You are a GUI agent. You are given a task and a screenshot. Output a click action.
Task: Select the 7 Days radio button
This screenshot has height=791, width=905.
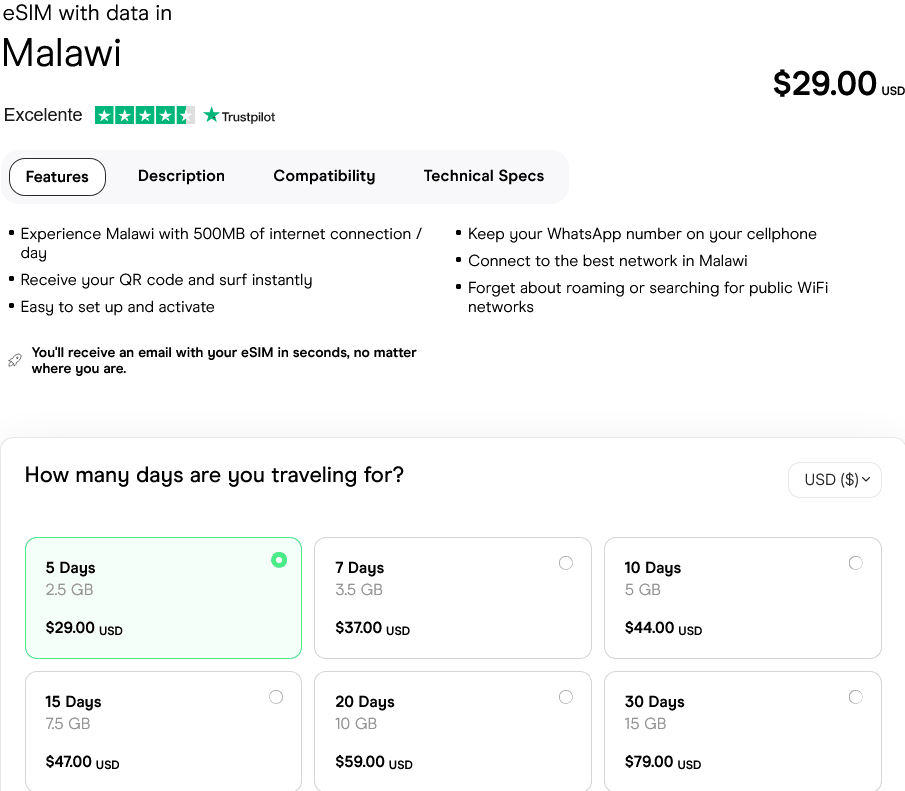coord(566,563)
